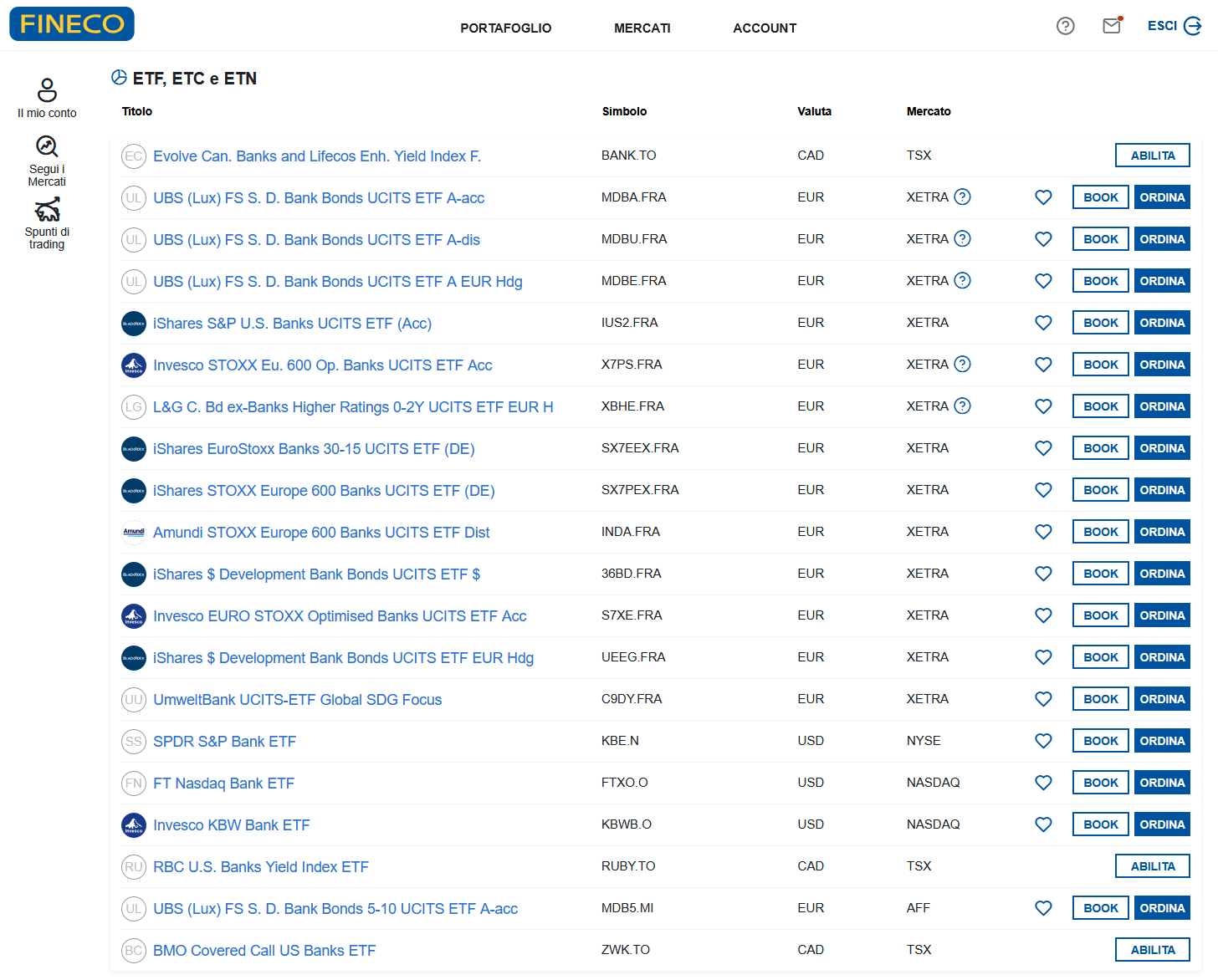Click Invesco logo beside Invesco KBW Bank ETF
Image resolution: width=1218 pixels, height=980 pixels.
coord(134,825)
